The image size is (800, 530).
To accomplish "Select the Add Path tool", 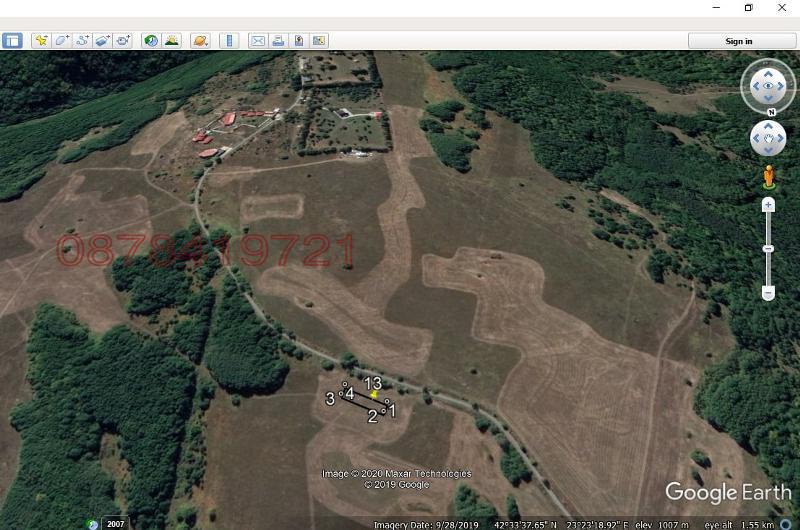I will 82,41.
